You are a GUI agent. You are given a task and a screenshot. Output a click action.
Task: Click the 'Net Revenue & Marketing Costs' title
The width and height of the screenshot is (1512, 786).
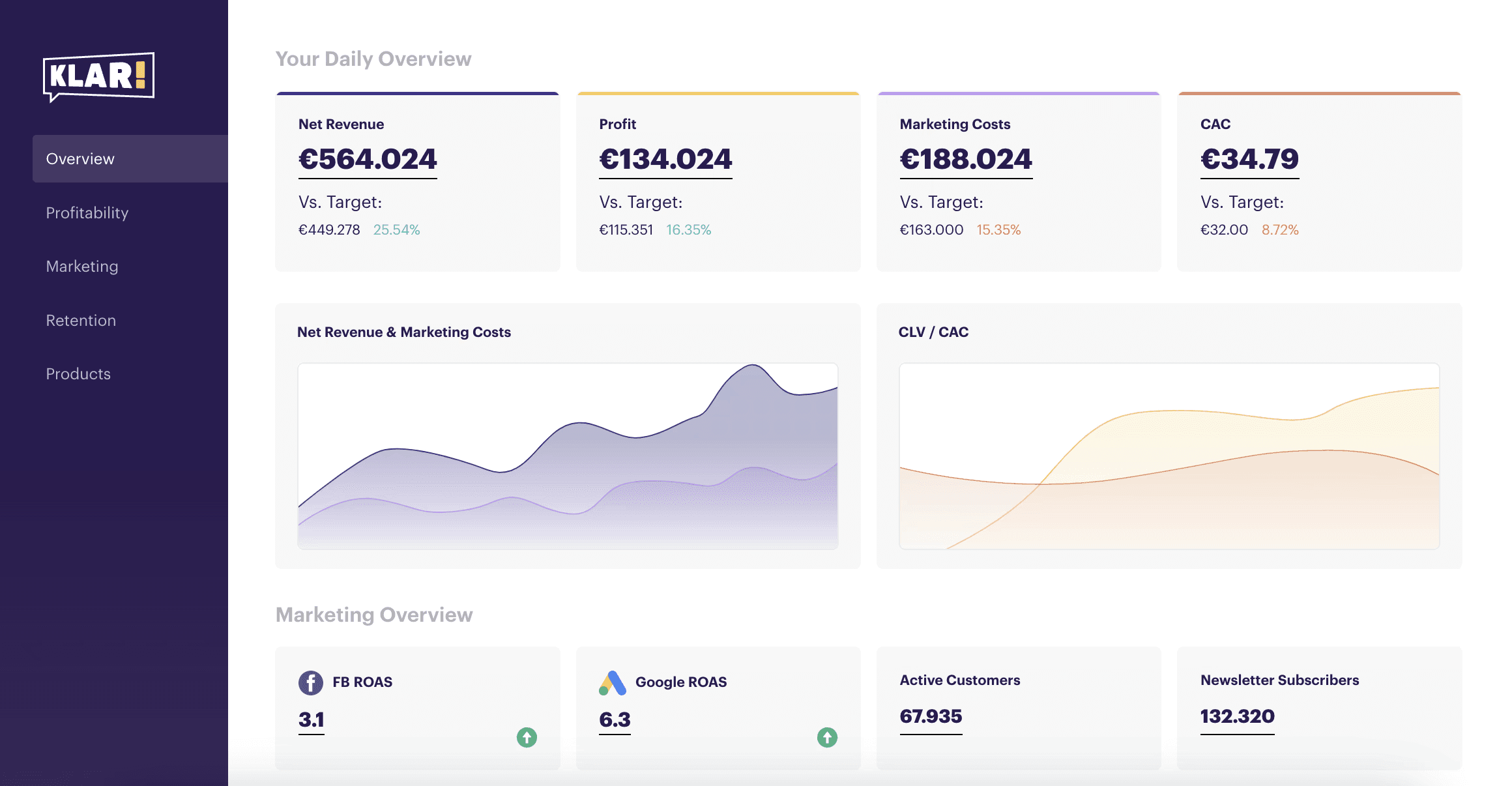(x=404, y=332)
